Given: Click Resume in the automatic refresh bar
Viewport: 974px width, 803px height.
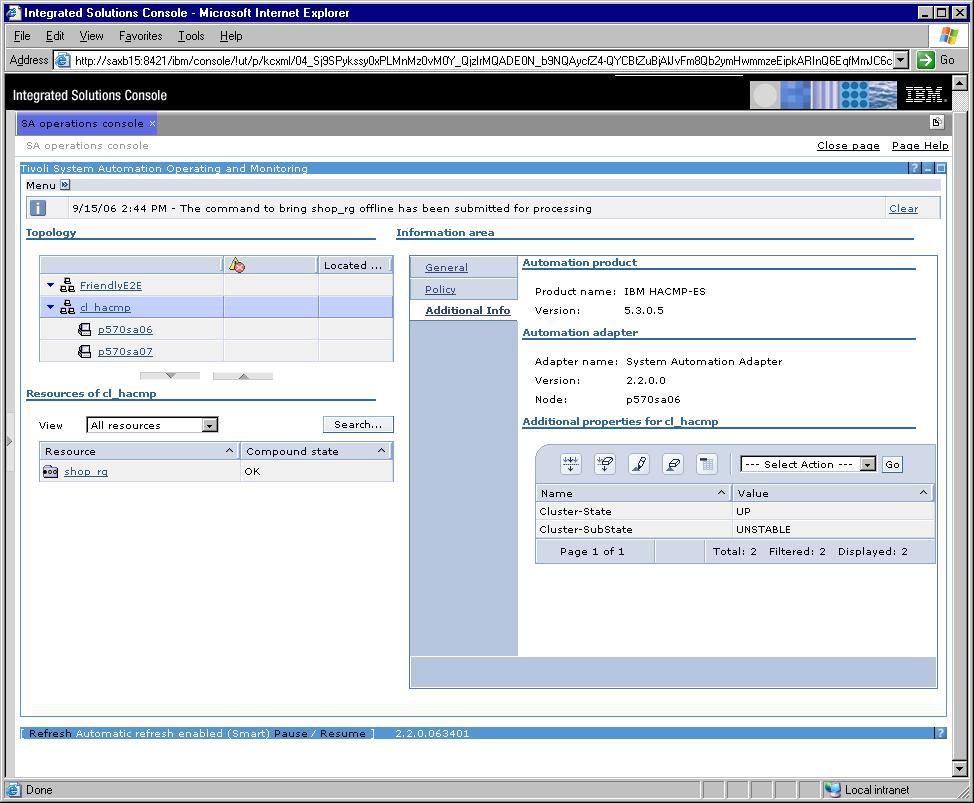Looking at the screenshot, I should coord(343,733).
